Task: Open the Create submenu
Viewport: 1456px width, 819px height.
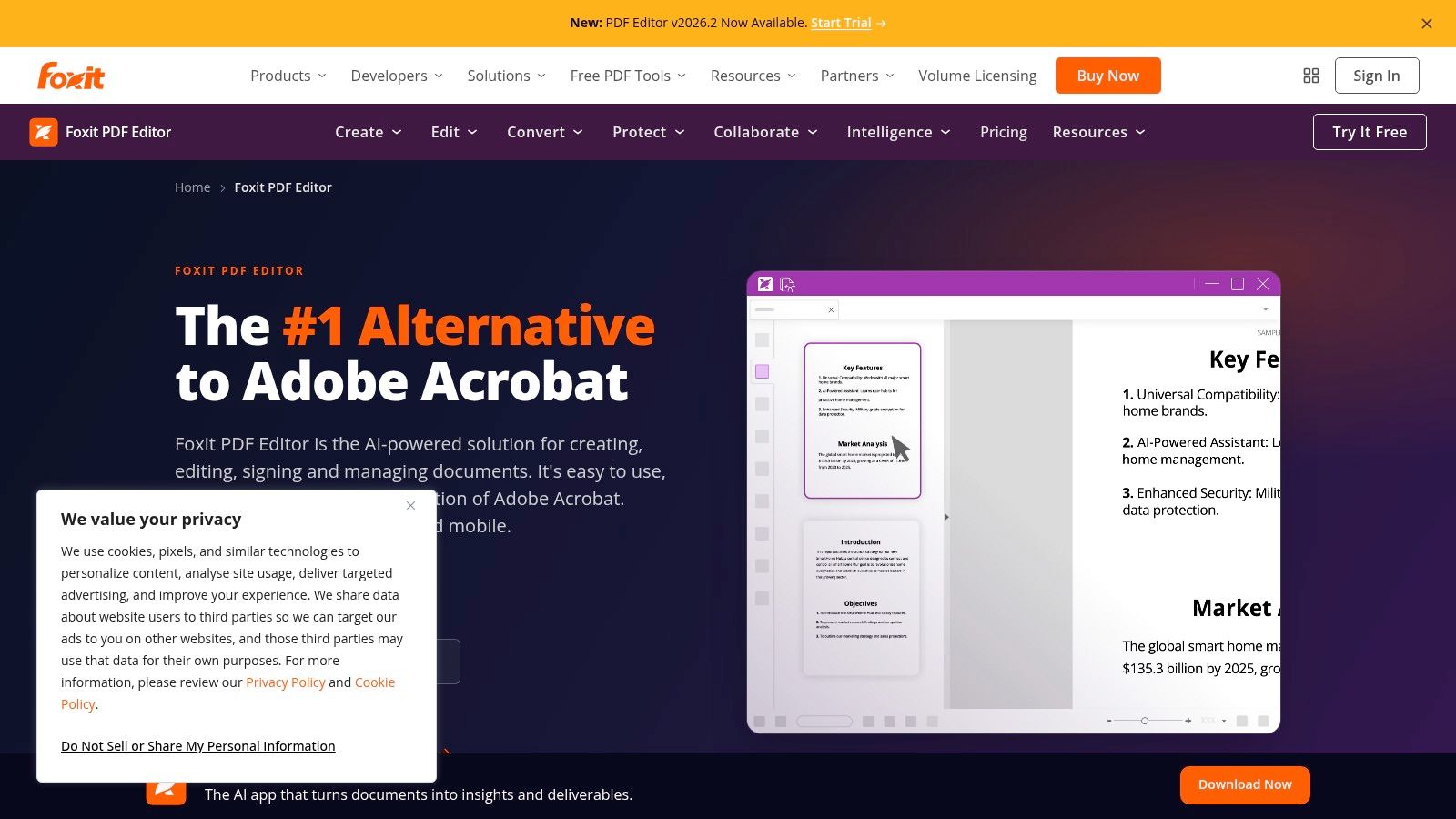Action: pyautogui.click(x=368, y=132)
